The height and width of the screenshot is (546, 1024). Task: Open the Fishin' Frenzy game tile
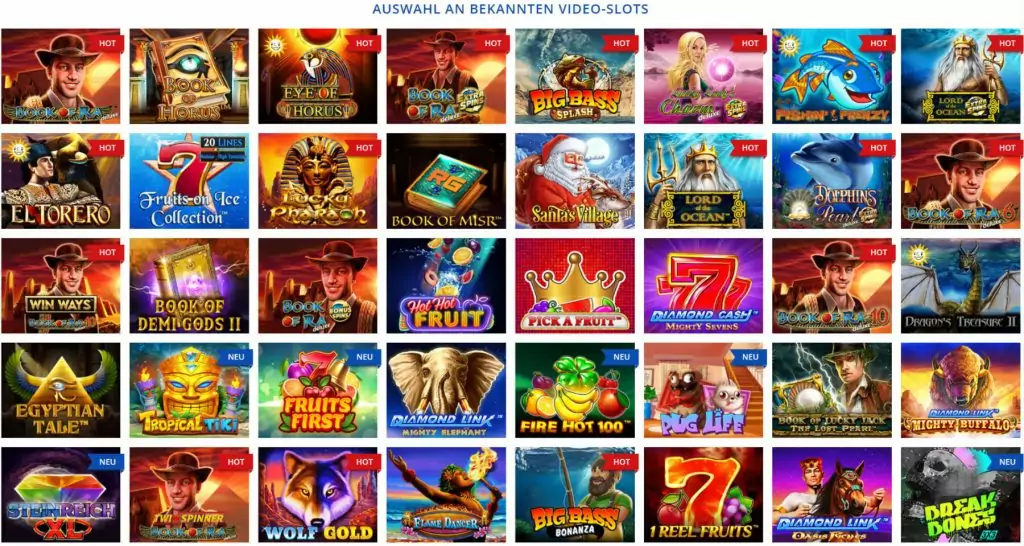click(832, 76)
